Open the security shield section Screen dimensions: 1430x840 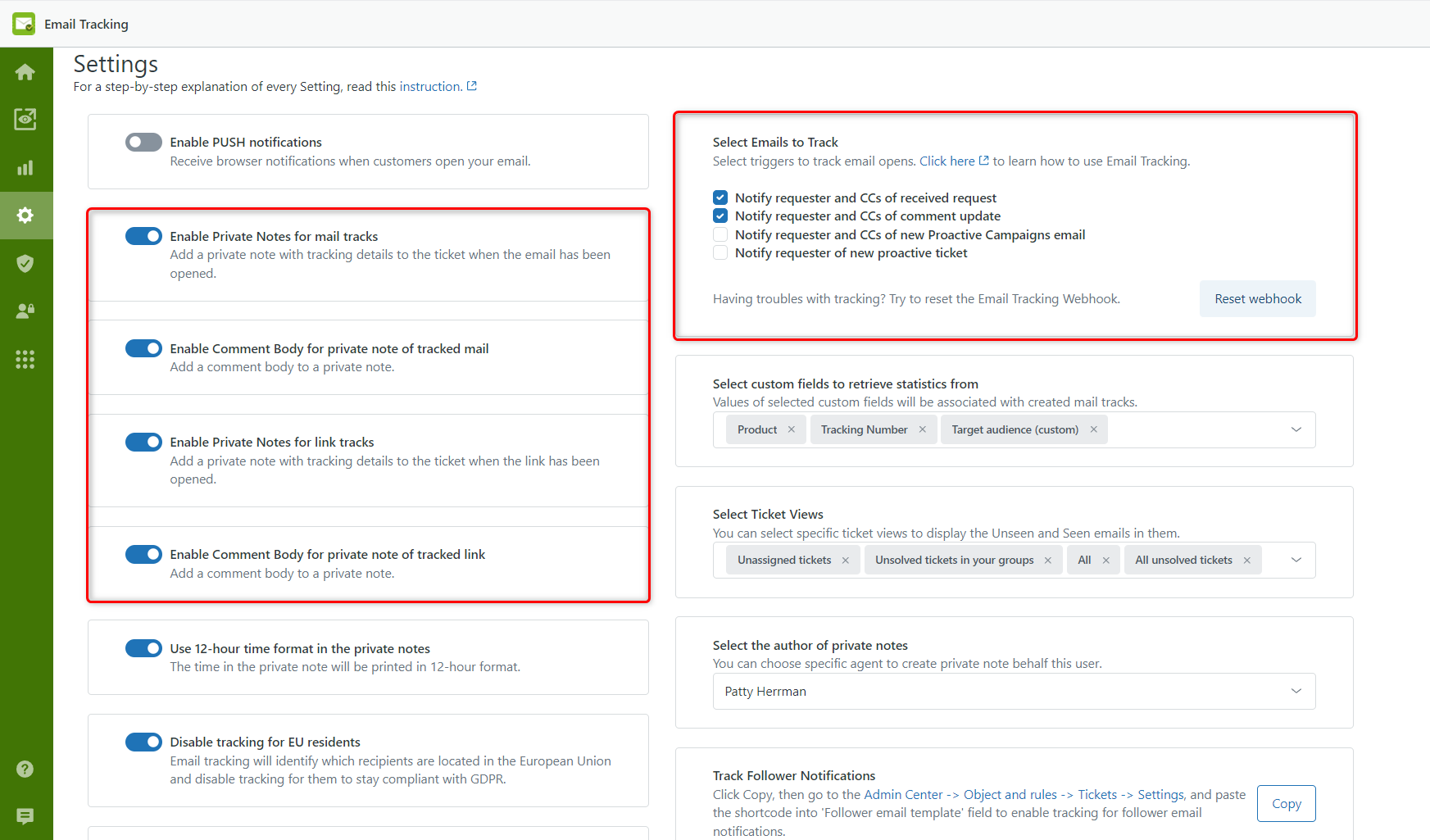click(x=25, y=263)
